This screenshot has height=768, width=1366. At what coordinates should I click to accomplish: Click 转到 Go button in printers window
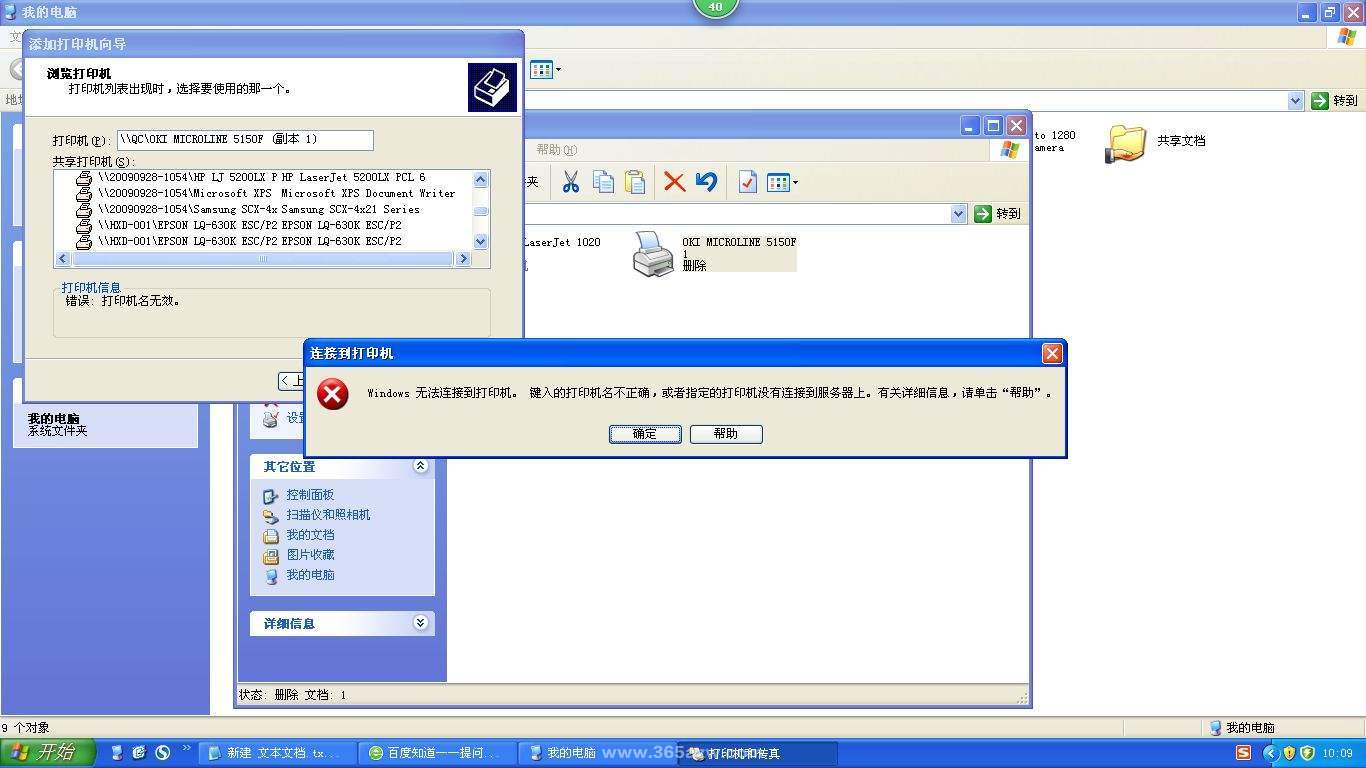tap(998, 213)
